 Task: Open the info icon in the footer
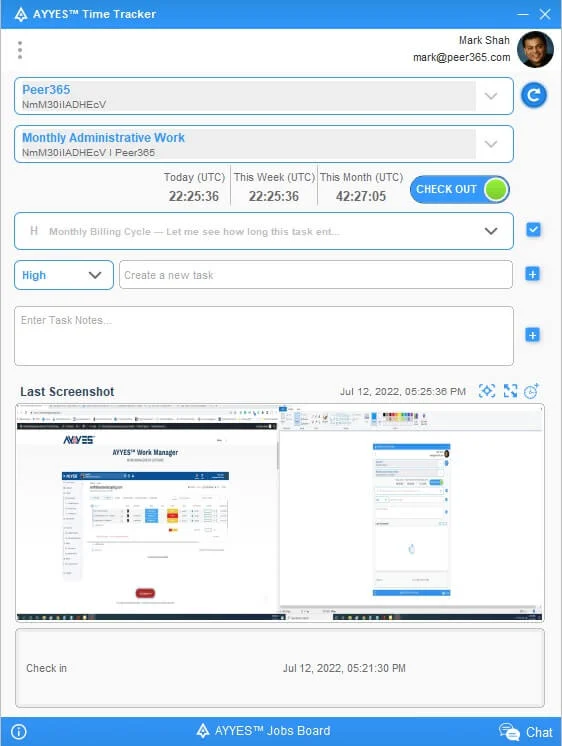pos(19,731)
